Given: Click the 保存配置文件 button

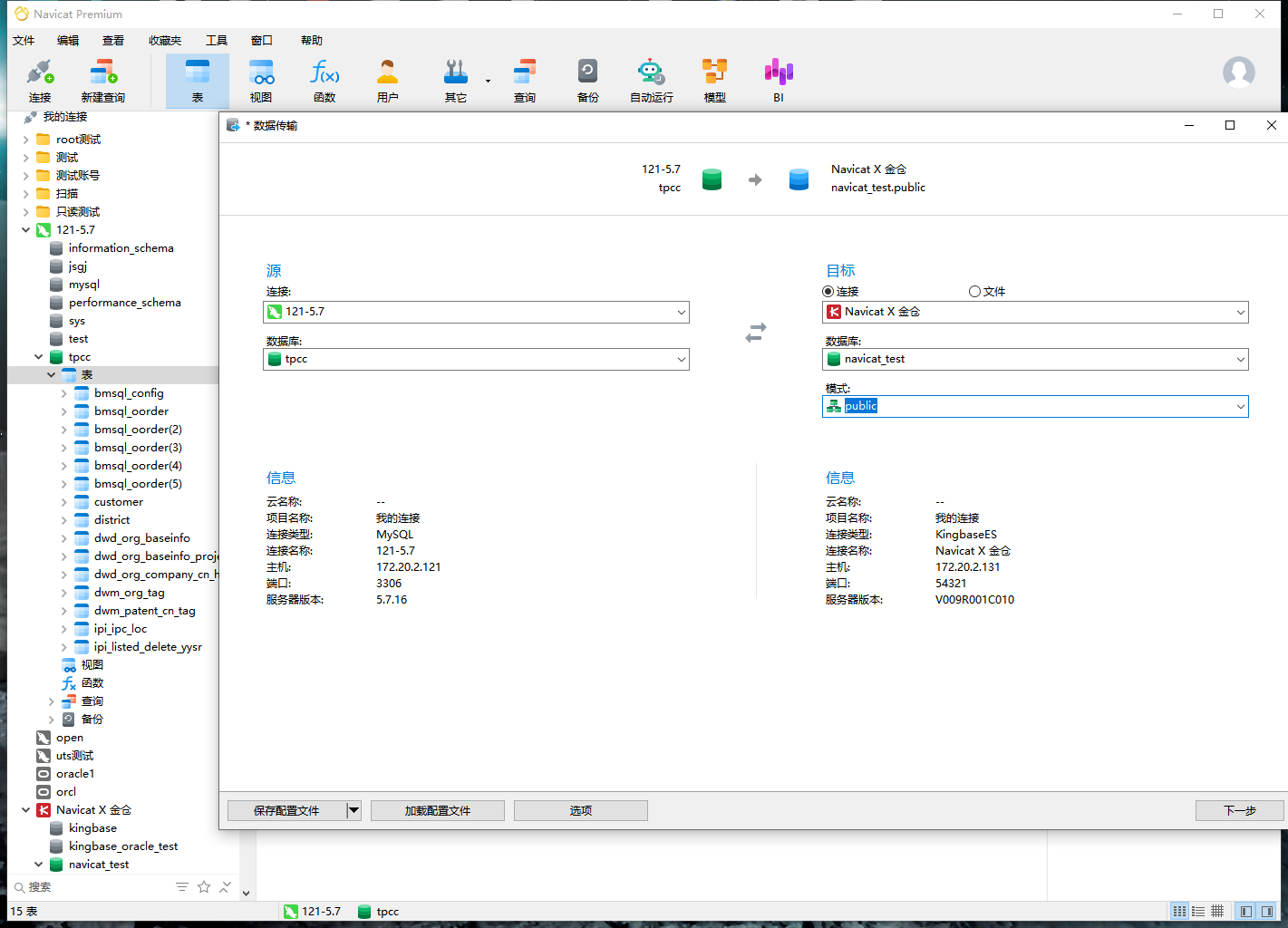Looking at the screenshot, I should (286, 810).
